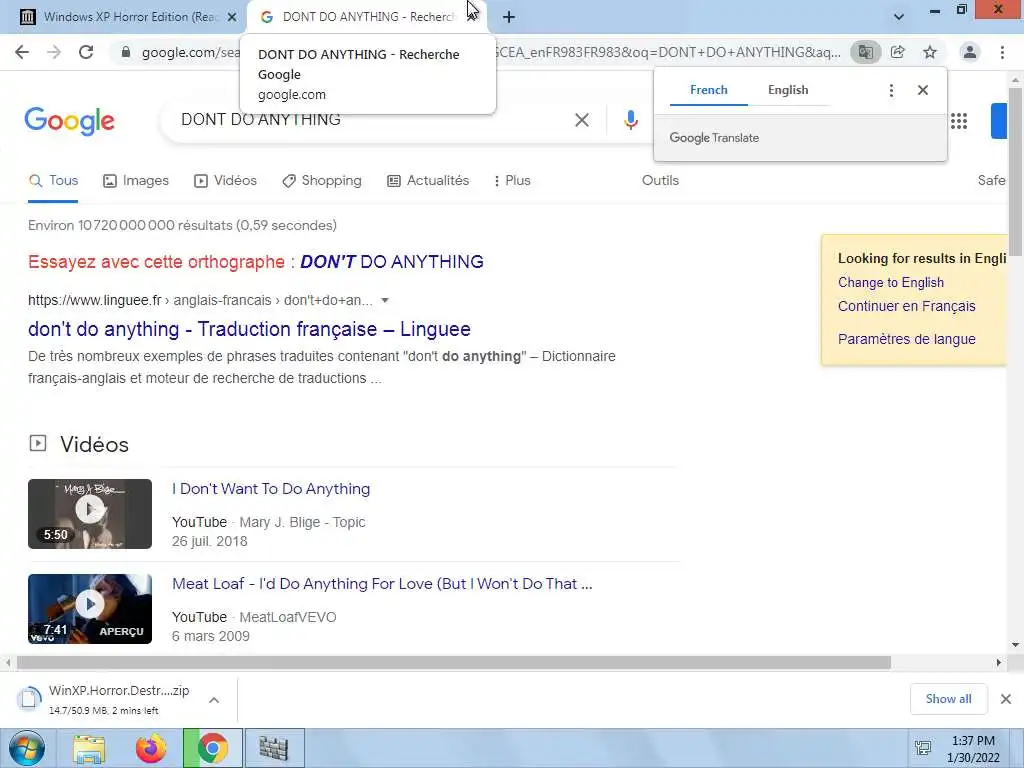Open the firewall brick-wall taskbar app
The width and height of the screenshot is (1024, 768).
coord(274,748)
